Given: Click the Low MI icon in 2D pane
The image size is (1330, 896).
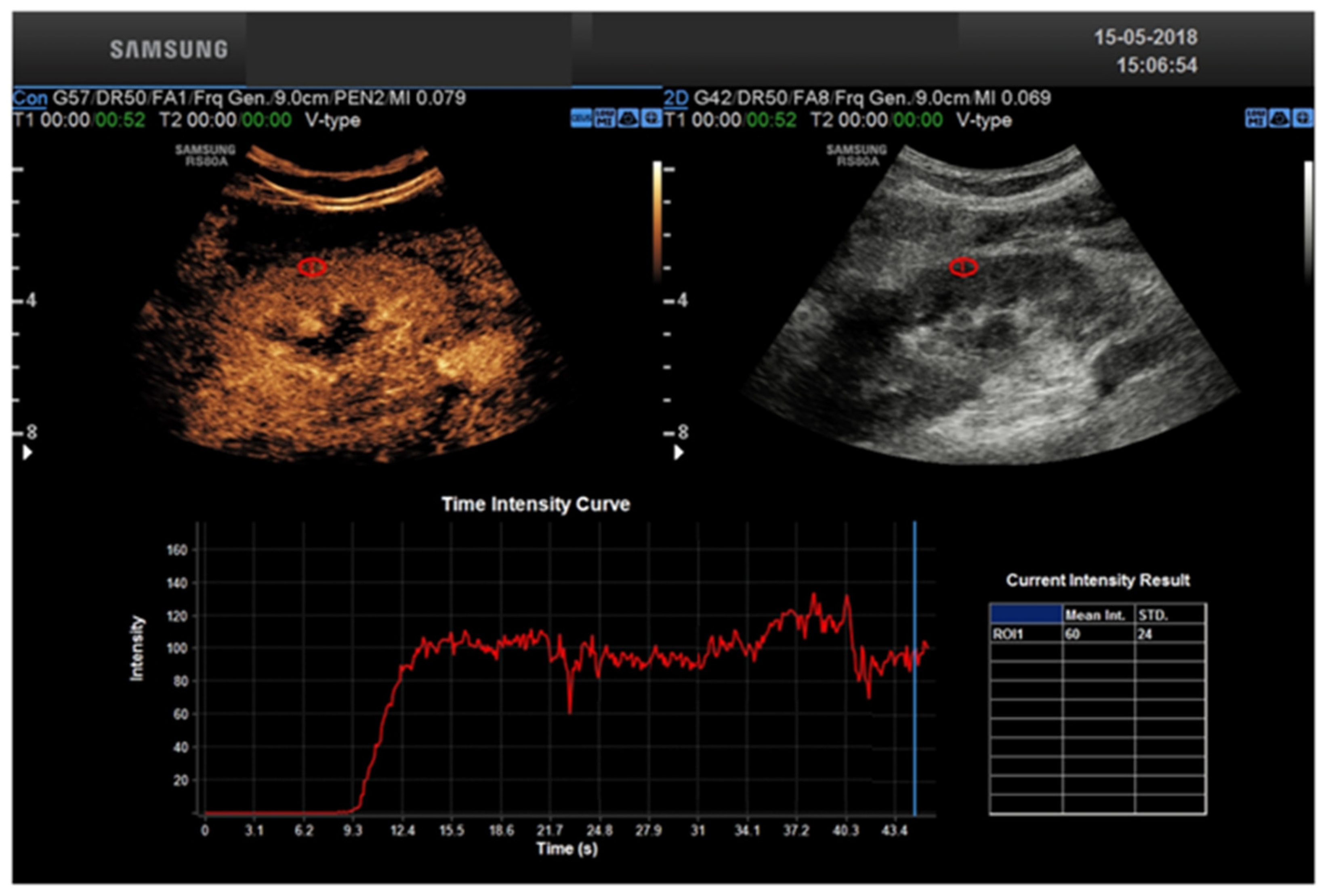Looking at the screenshot, I should [1256, 119].
